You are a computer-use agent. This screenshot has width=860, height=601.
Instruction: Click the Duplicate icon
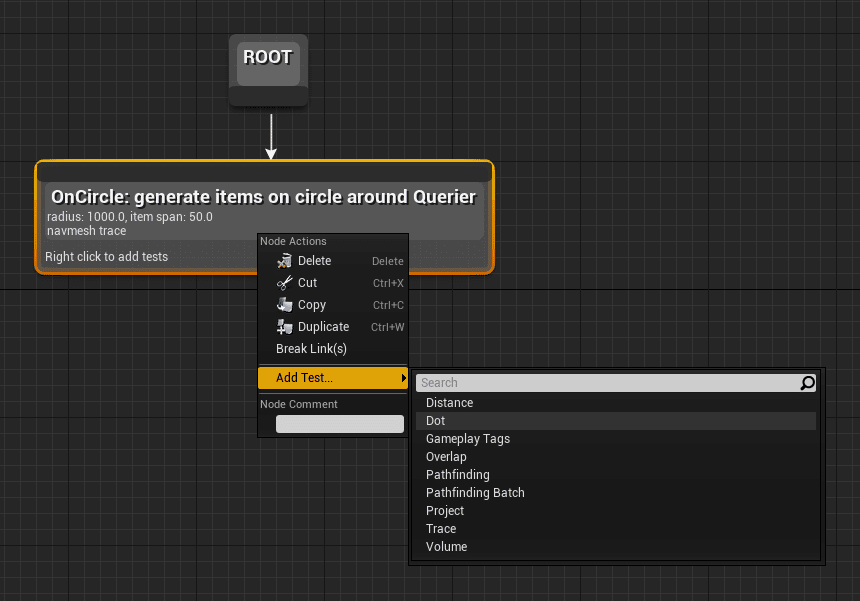284,327
